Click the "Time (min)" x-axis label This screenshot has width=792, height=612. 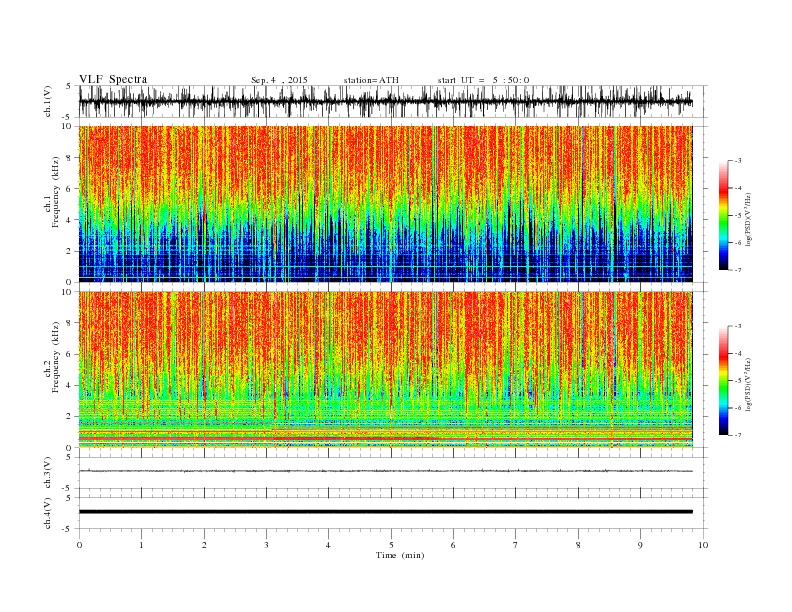[400, 555]
